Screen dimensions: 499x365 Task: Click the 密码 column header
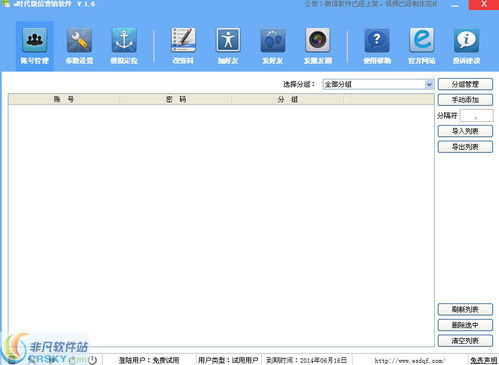pyautogui.click(x=176, y=99)
